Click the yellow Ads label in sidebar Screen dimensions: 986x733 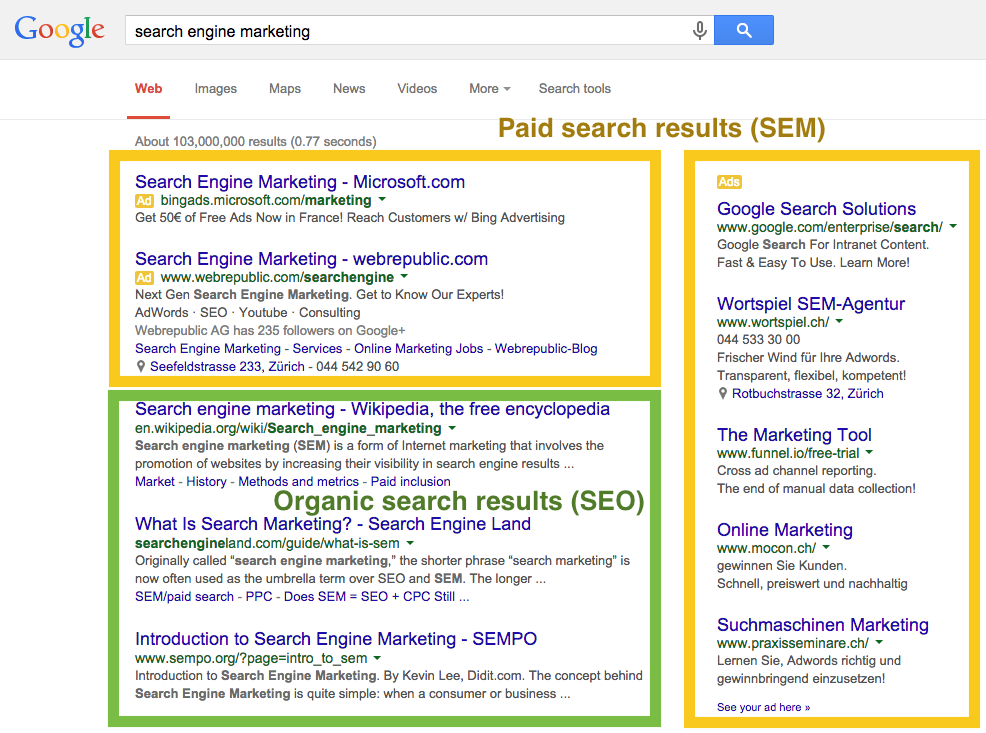tap(729, 182)
